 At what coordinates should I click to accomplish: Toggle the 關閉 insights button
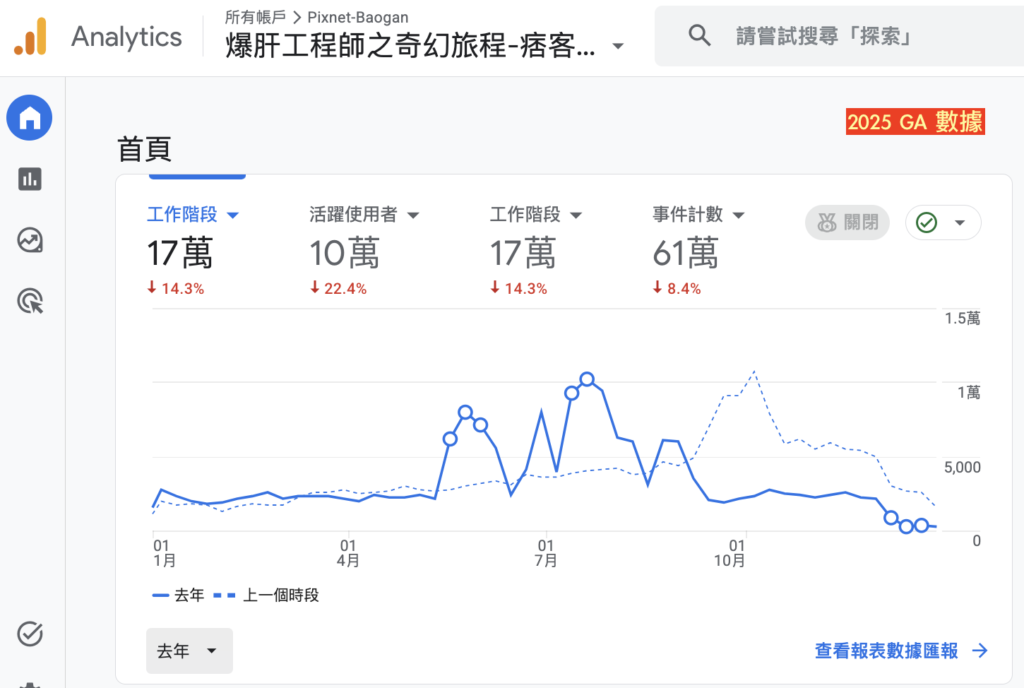pos(847,223)
